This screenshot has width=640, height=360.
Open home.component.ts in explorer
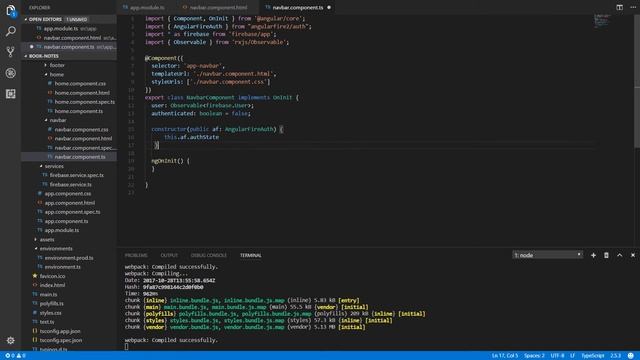point(79,111)
